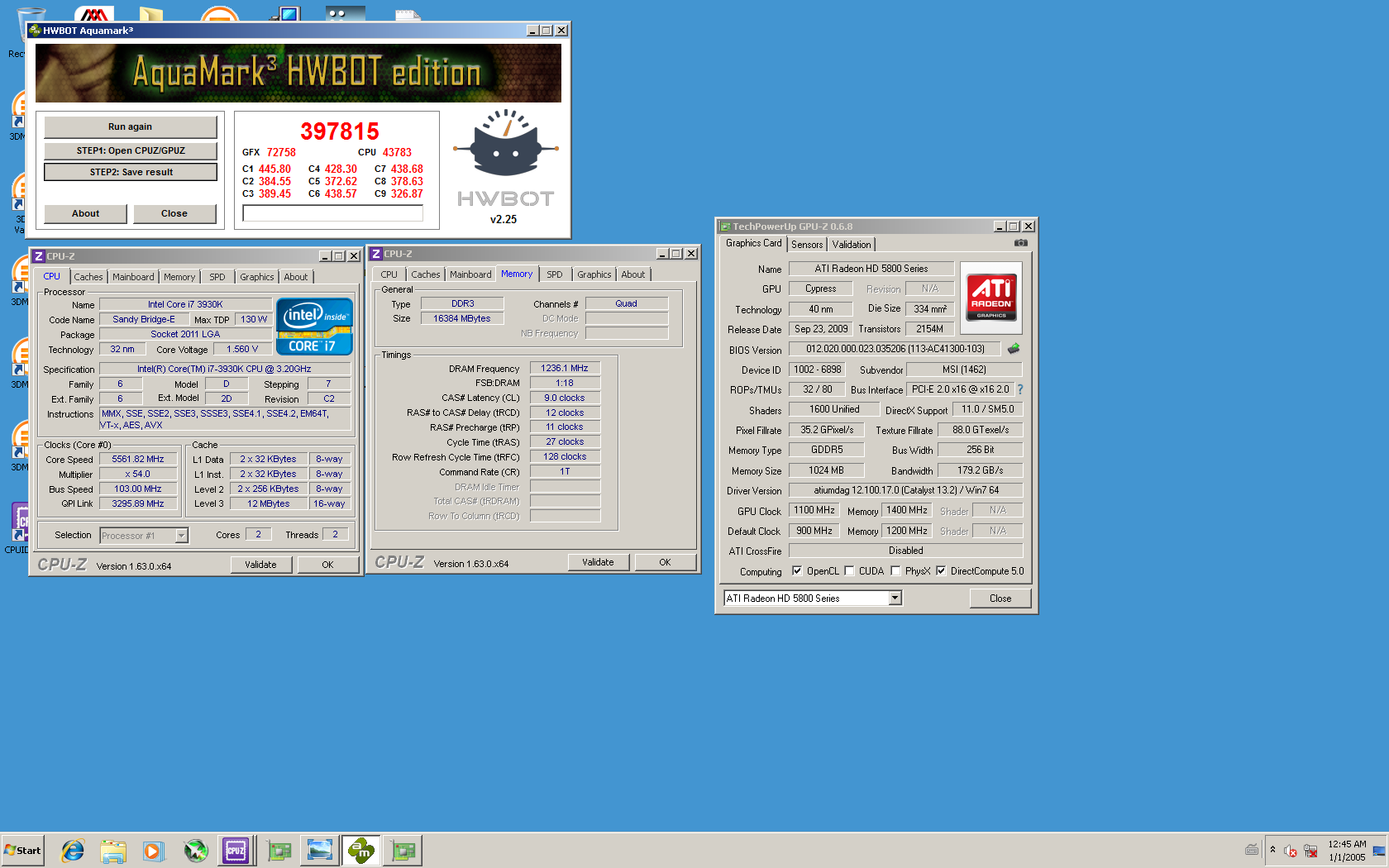Image resolution: width=1389 pixels, height=868 pixels.
Task: Click Run again in Aquamark
Action: [131, 126]
